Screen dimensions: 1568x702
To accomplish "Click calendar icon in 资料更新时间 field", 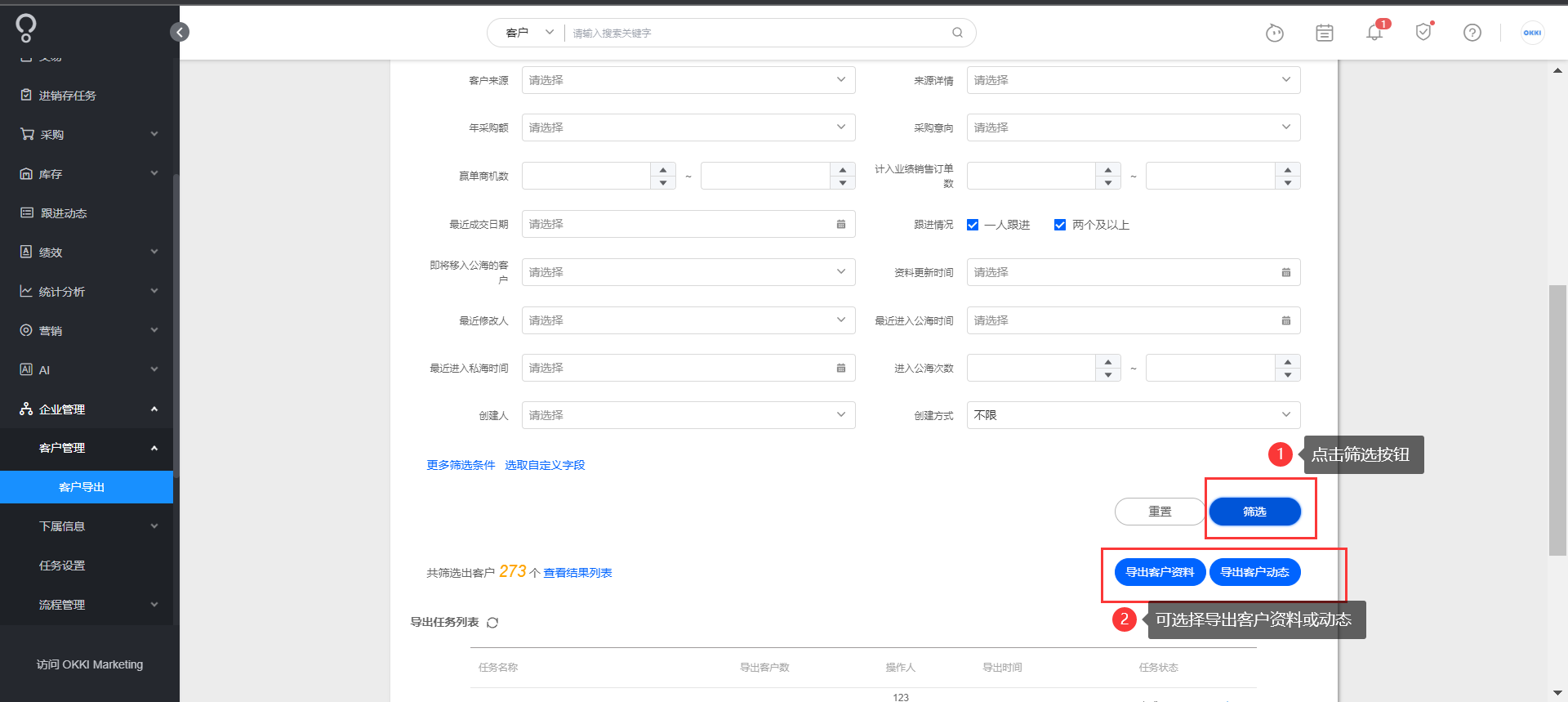I will coord(1286,272).
